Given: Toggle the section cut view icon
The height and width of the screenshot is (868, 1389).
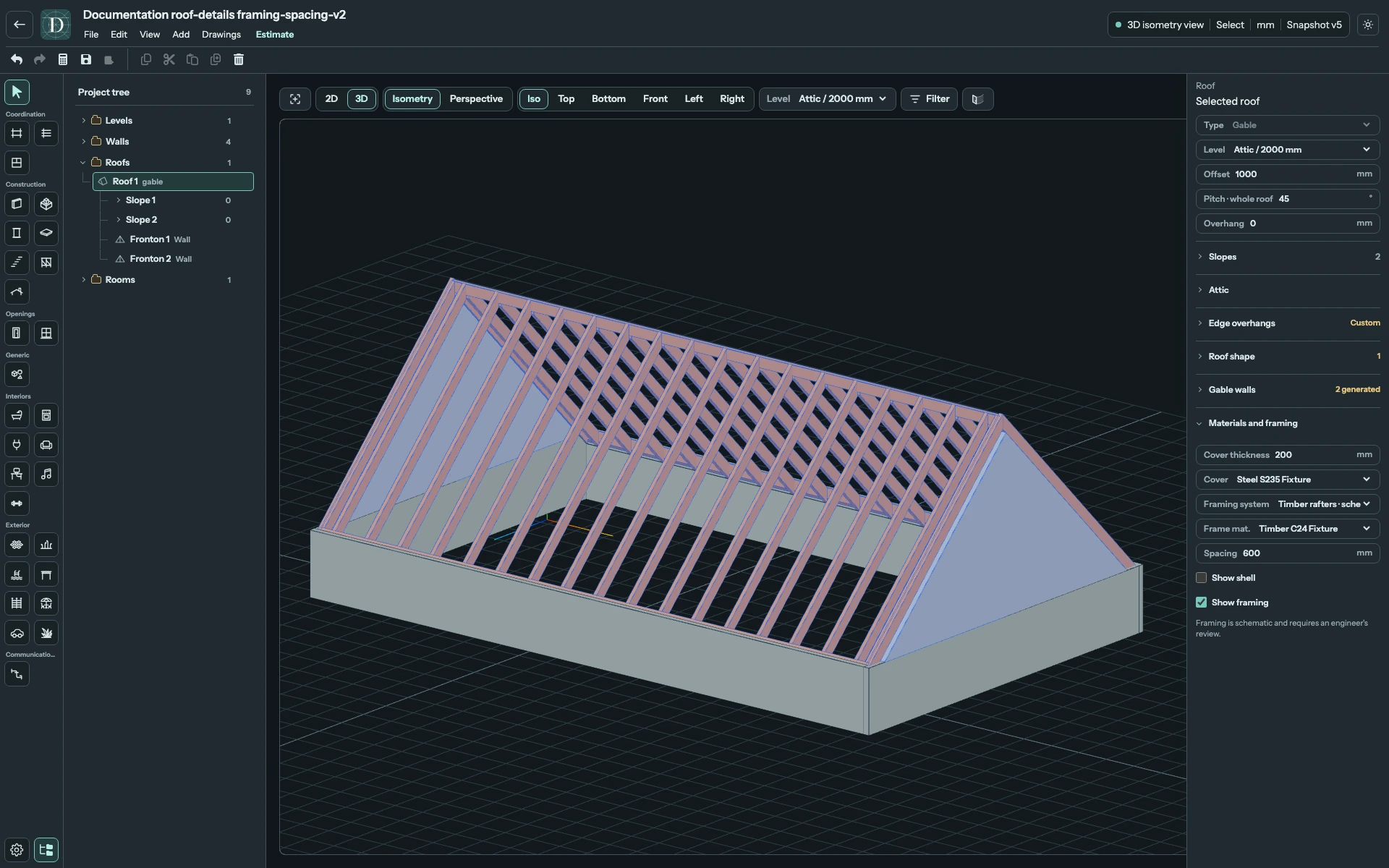Looking at the screenshot, I should pos(977,99).
